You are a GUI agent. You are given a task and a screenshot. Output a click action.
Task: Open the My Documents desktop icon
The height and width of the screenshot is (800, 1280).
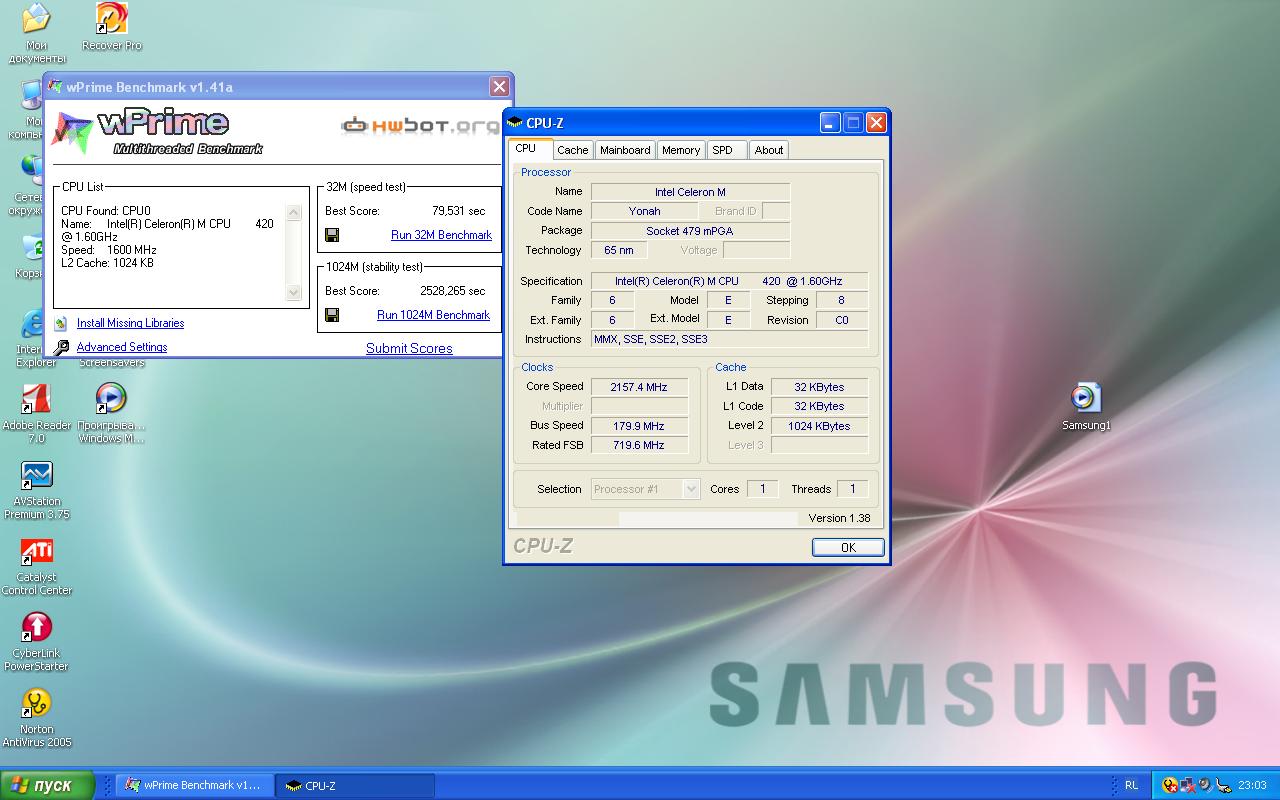pos(36,33)
